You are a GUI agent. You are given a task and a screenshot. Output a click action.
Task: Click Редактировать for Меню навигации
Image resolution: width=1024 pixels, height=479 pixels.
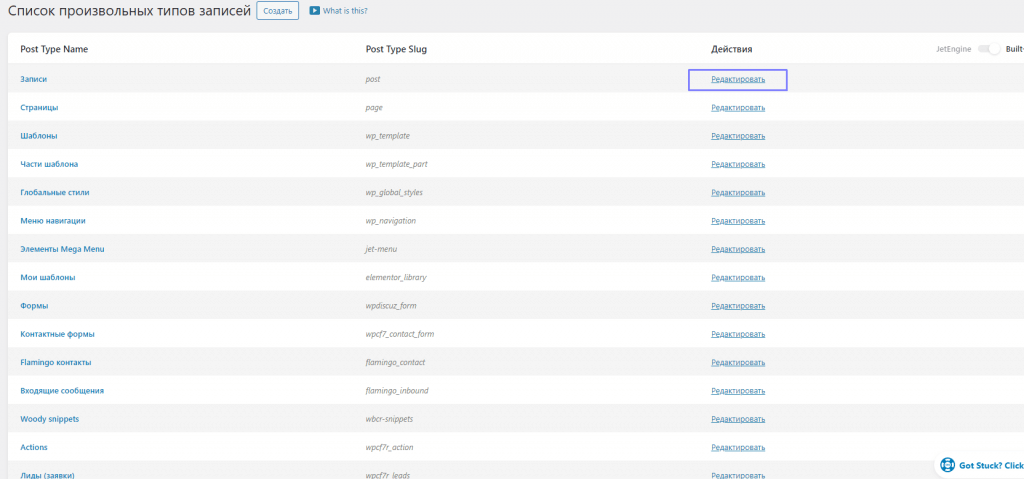click(x=738, y=221)
